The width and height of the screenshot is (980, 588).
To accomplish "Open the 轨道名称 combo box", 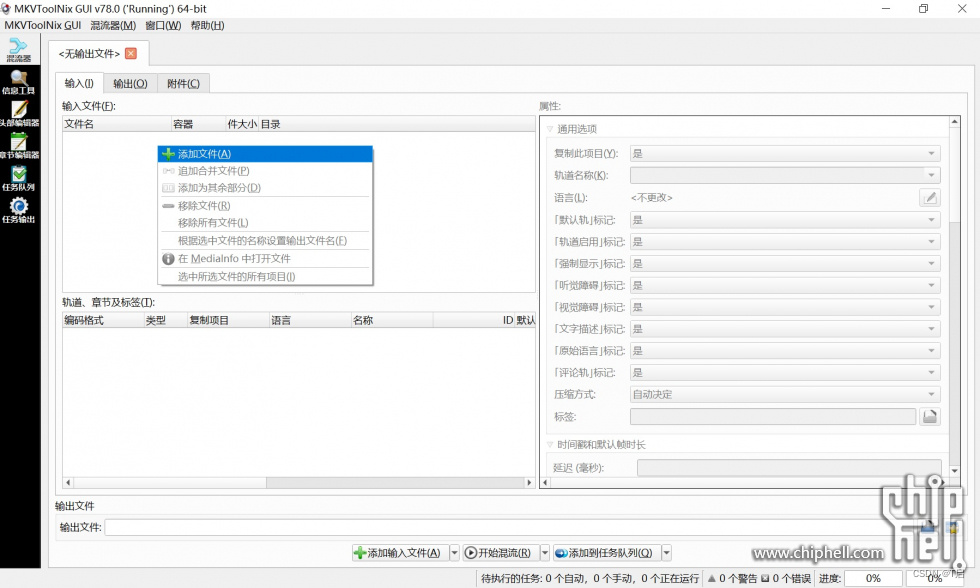I will (x=785, y=175).
